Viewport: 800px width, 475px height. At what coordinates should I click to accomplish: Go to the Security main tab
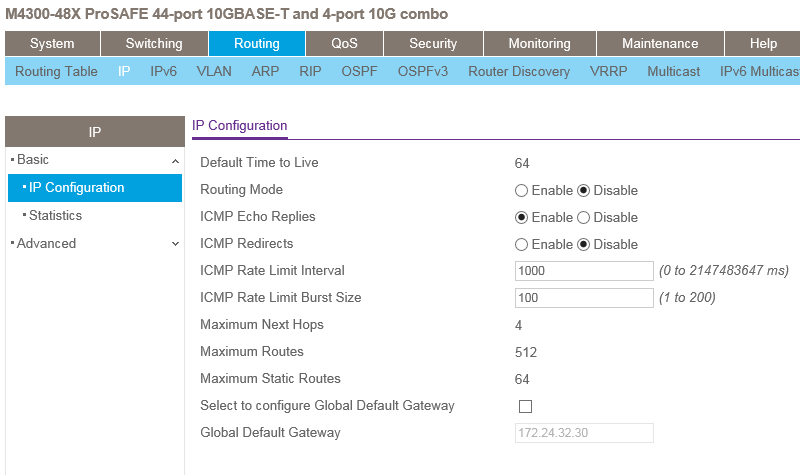(x=433, y=44)
